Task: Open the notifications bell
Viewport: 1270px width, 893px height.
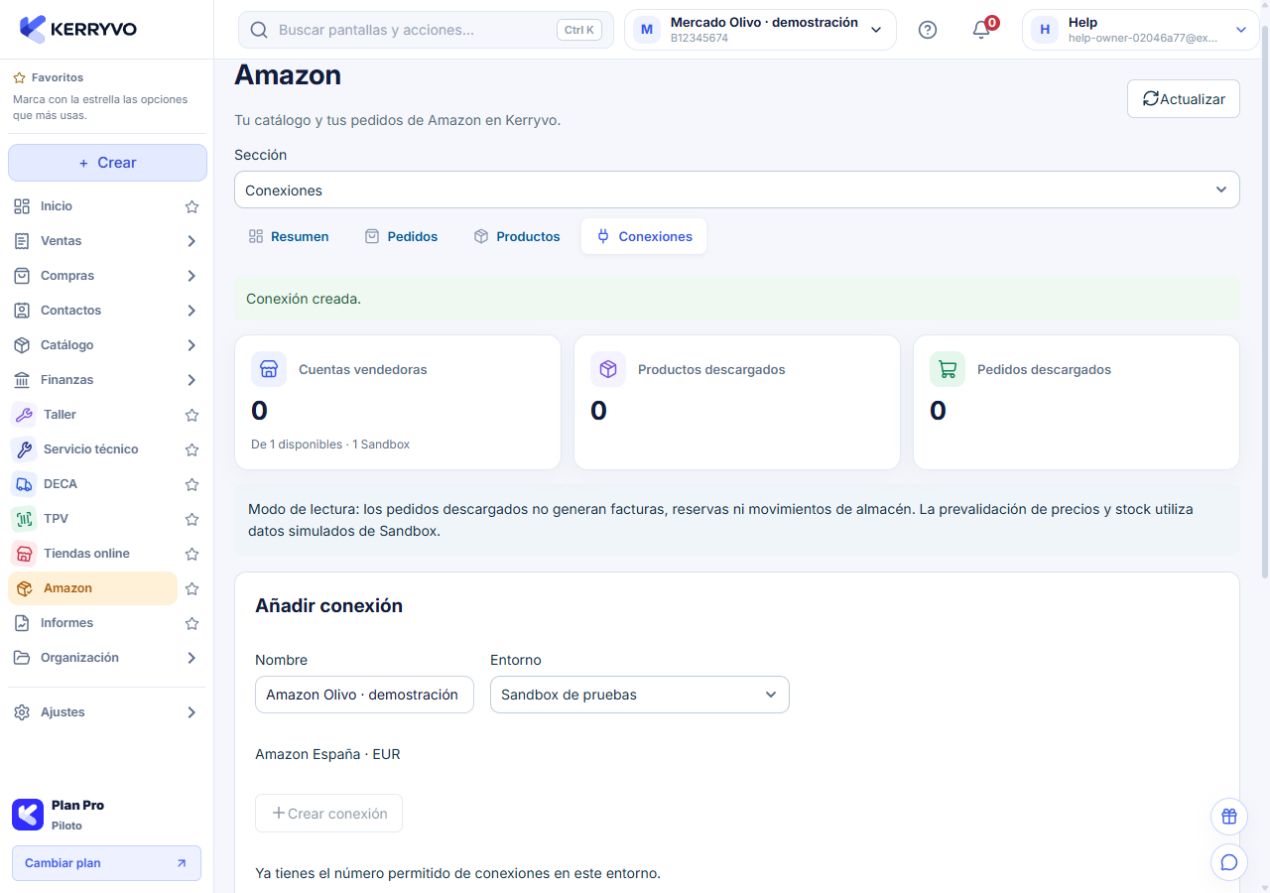Action: (x=982, y=29)
